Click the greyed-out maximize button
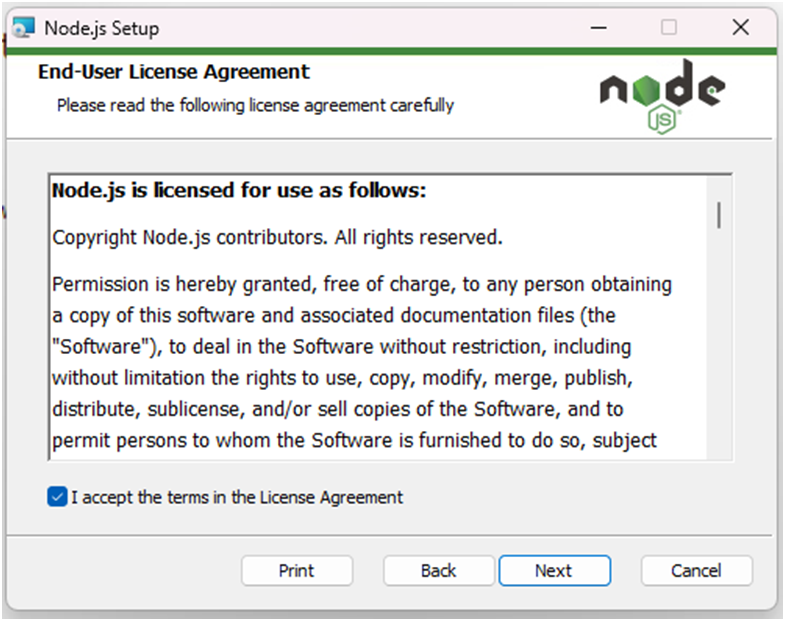The height and width of the screenshot is (621, 785). click(669, 28)
